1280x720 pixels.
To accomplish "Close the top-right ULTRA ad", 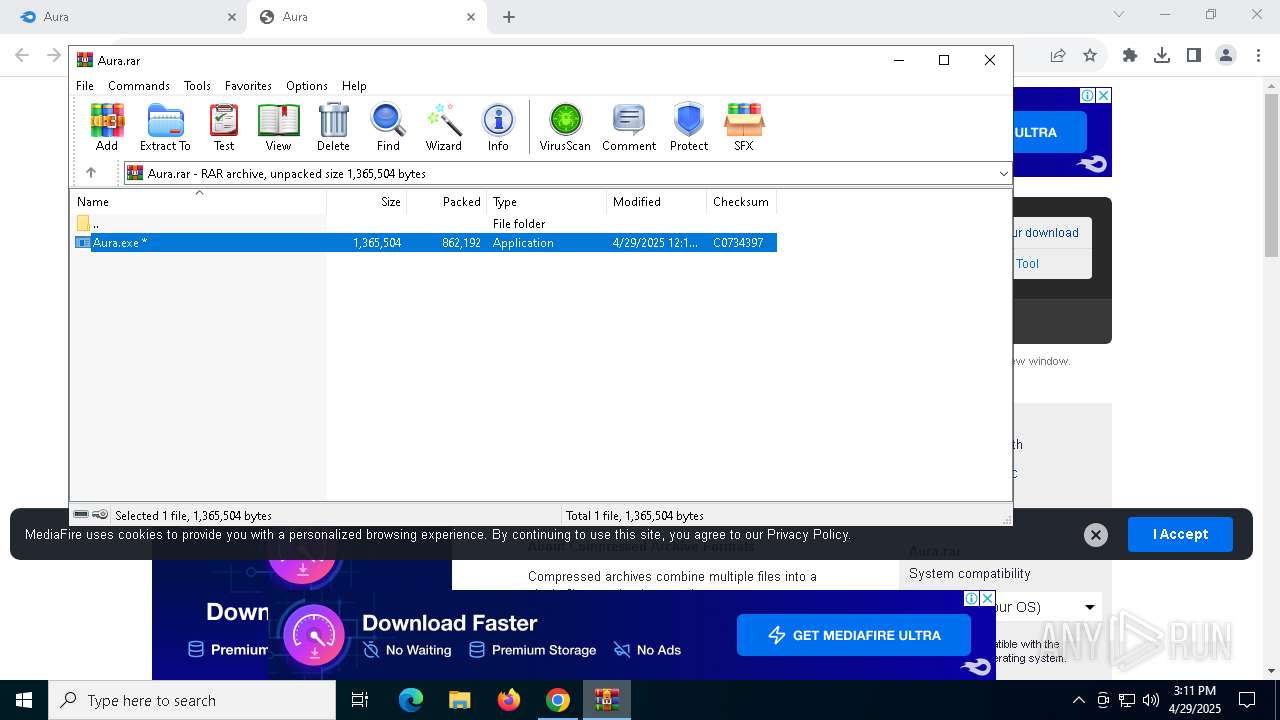I will [1103, 95].
